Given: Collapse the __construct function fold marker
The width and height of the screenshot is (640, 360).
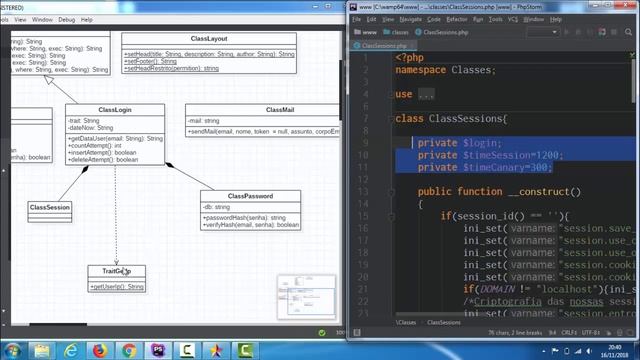Looking at the screenshot, I should [x=391, y=192].
